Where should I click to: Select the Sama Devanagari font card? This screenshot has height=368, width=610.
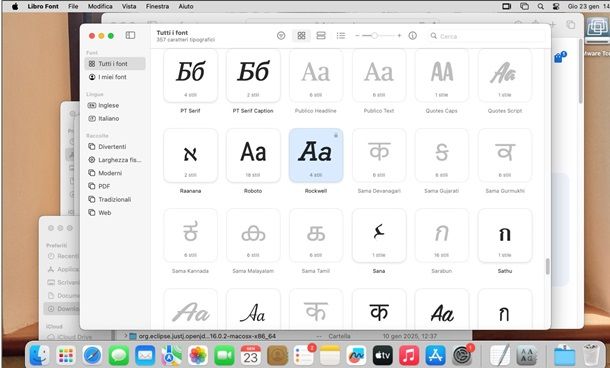[379, 156]
